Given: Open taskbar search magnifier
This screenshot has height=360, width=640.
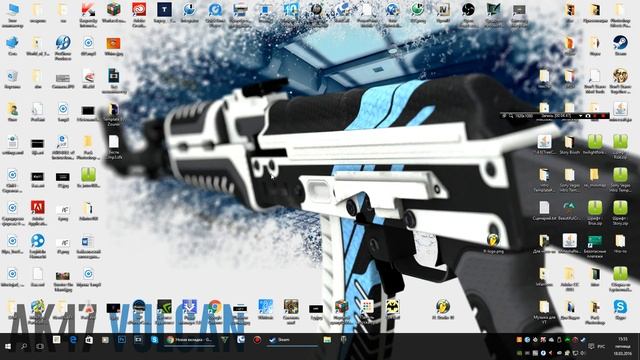Looking at the screenshot, I should pos(24,346).
